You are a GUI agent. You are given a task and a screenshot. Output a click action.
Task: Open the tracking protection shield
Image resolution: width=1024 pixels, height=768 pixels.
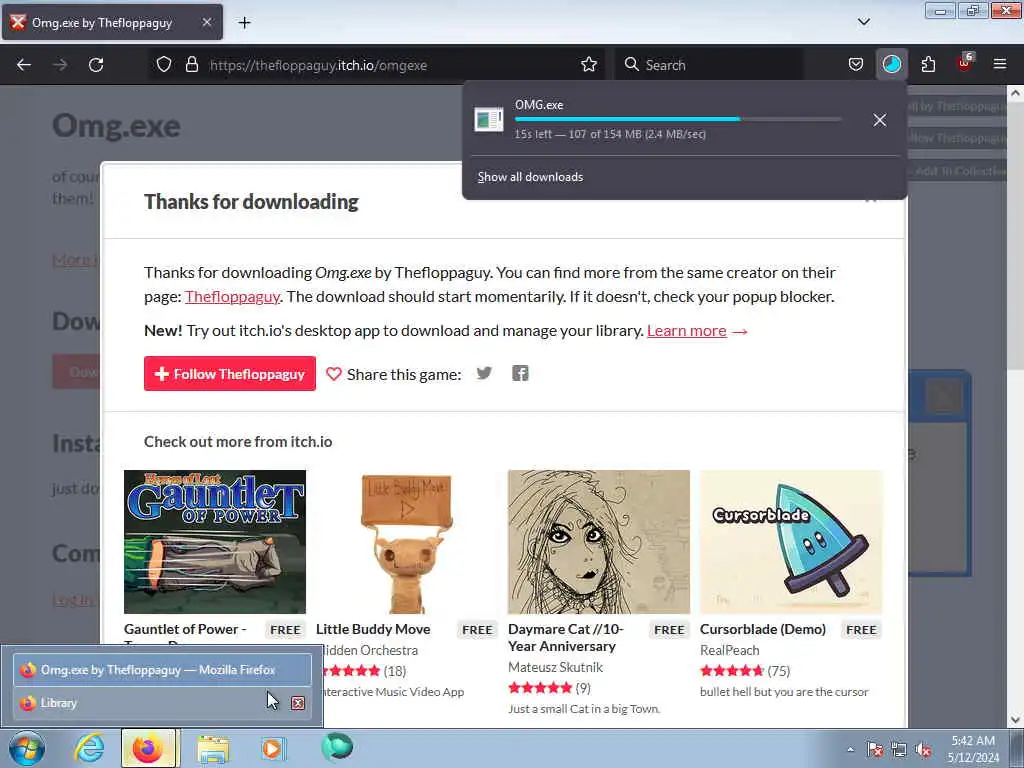pos(164,65)
